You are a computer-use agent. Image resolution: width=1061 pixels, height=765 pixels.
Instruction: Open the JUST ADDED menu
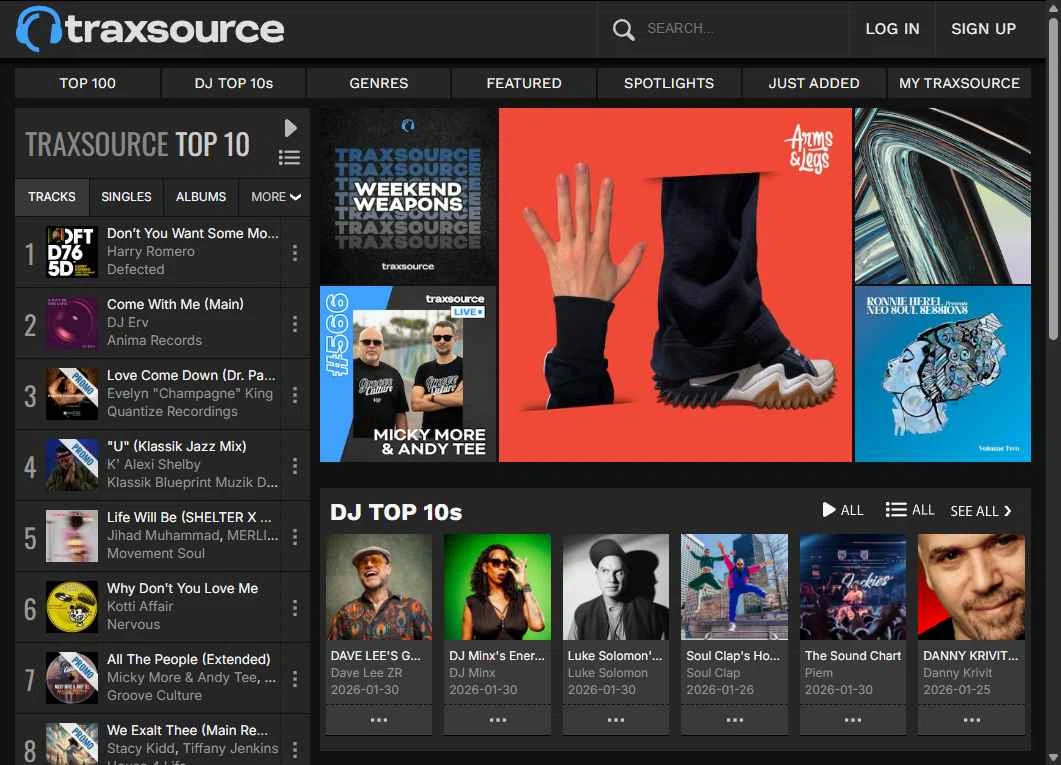[814, 83]
